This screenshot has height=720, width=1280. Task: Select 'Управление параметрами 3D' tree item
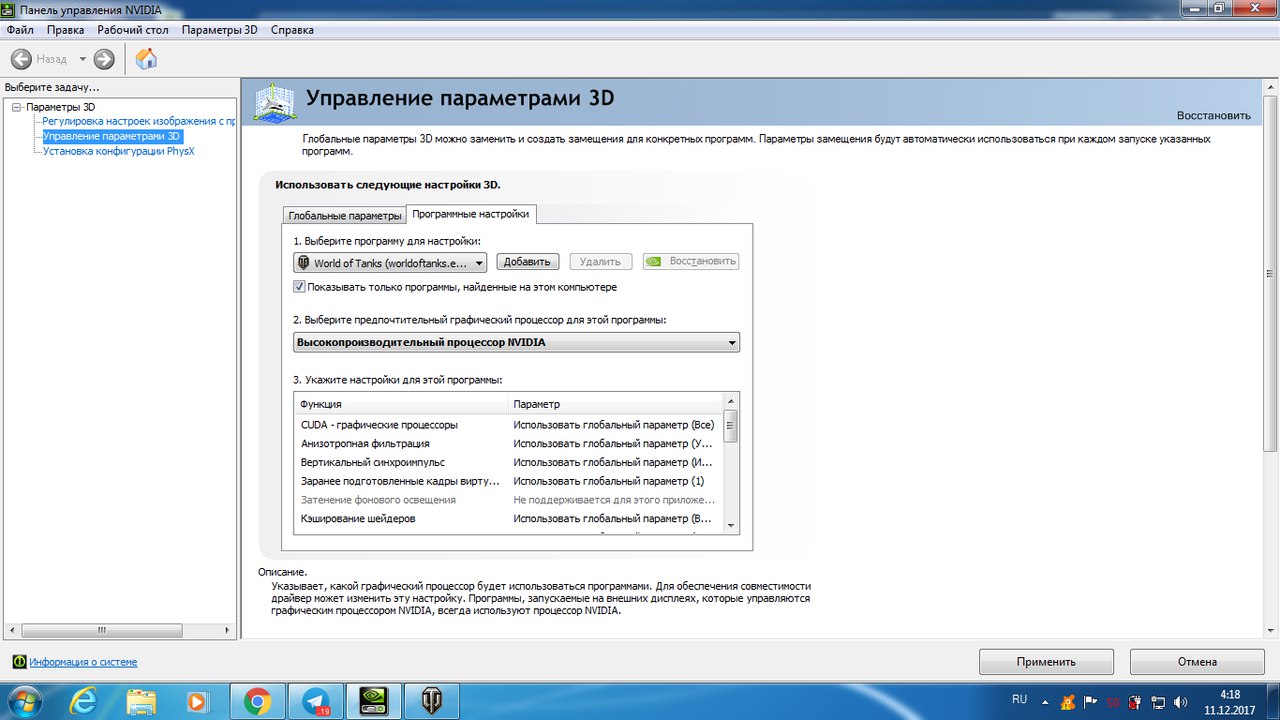pos(112,136)
